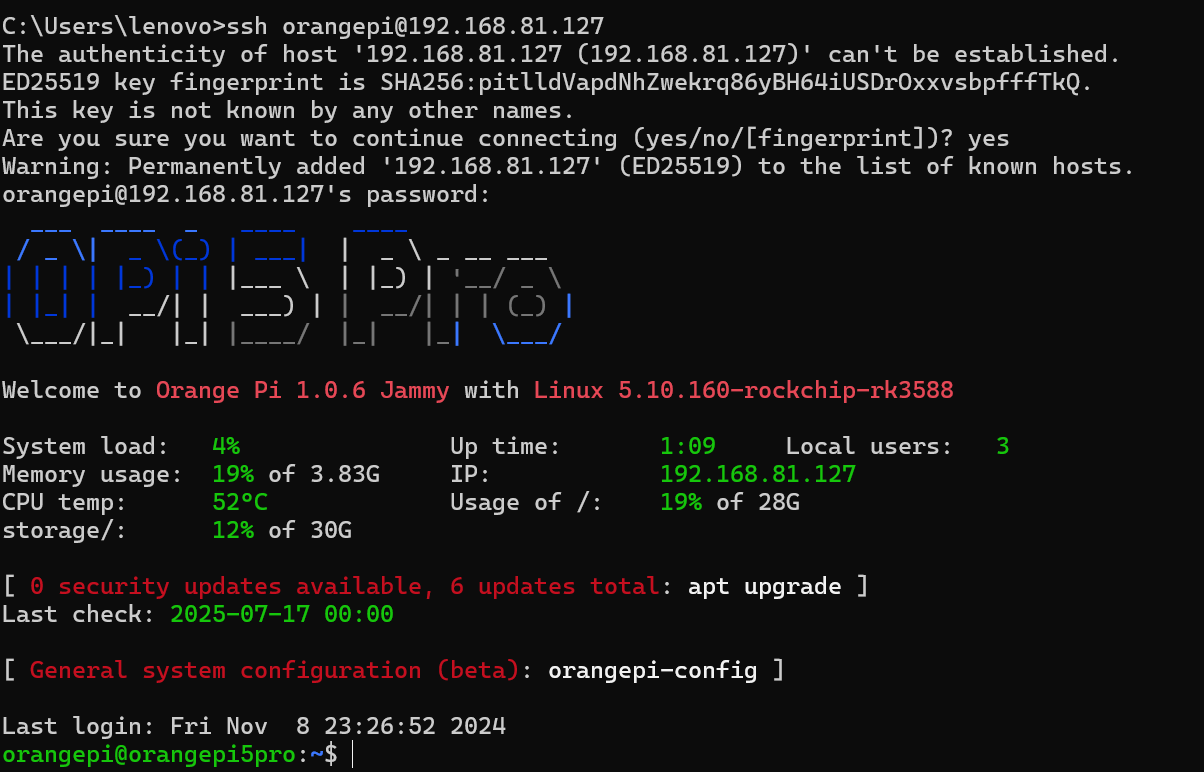Click Usage of / '19% of 28G'

click(730, 501)
